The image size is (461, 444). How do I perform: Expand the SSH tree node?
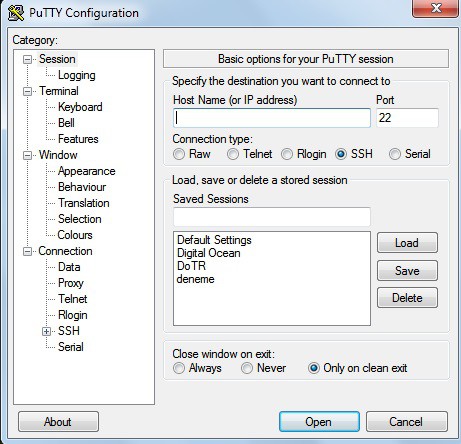click(46, 331)
